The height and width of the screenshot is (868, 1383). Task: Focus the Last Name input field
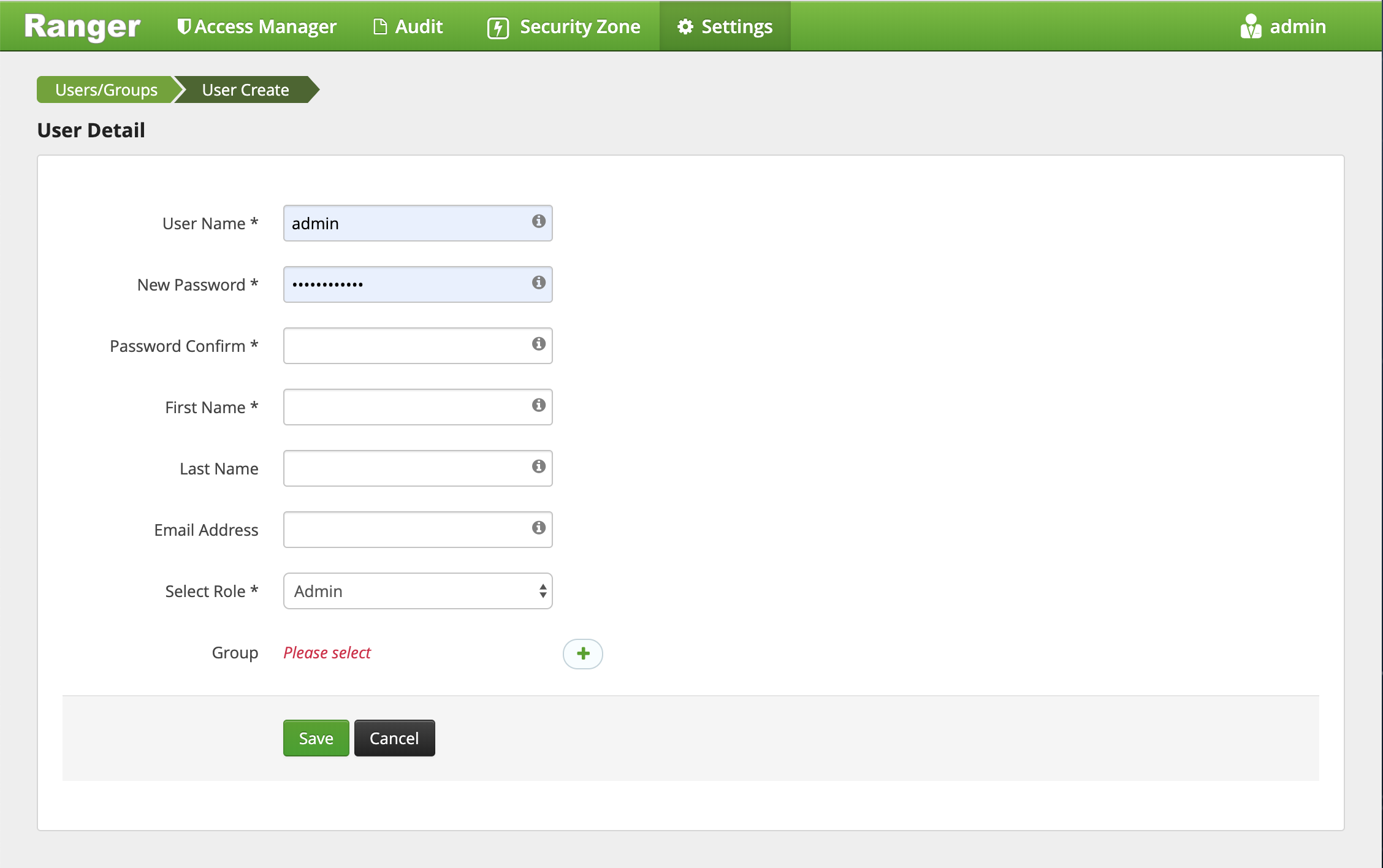click(x=418, y=468)
